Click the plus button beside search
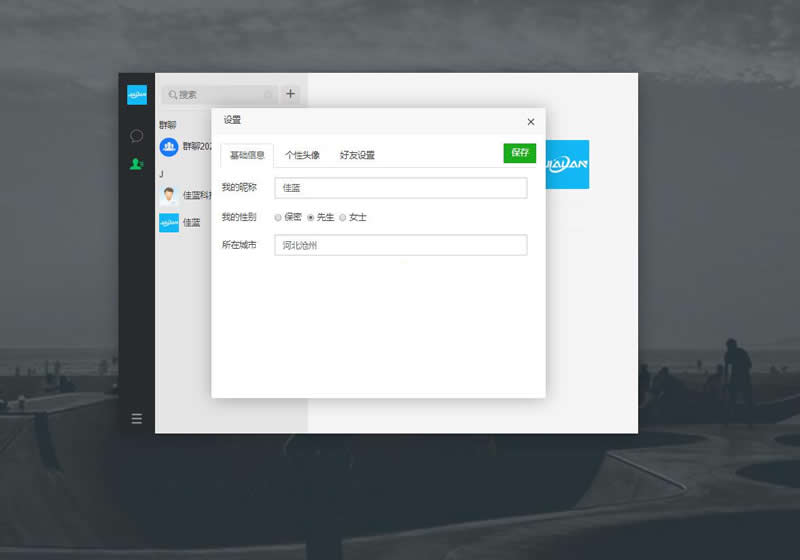Viewport: 800px width, 560px height. (290, 94)
